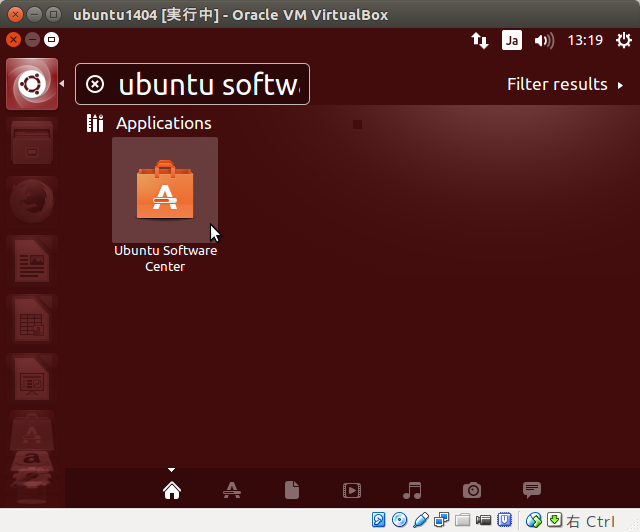This screenshot has width=640, height=532.
Task: Click the Ubuntu Dash home launcher button
Action: 32,84
